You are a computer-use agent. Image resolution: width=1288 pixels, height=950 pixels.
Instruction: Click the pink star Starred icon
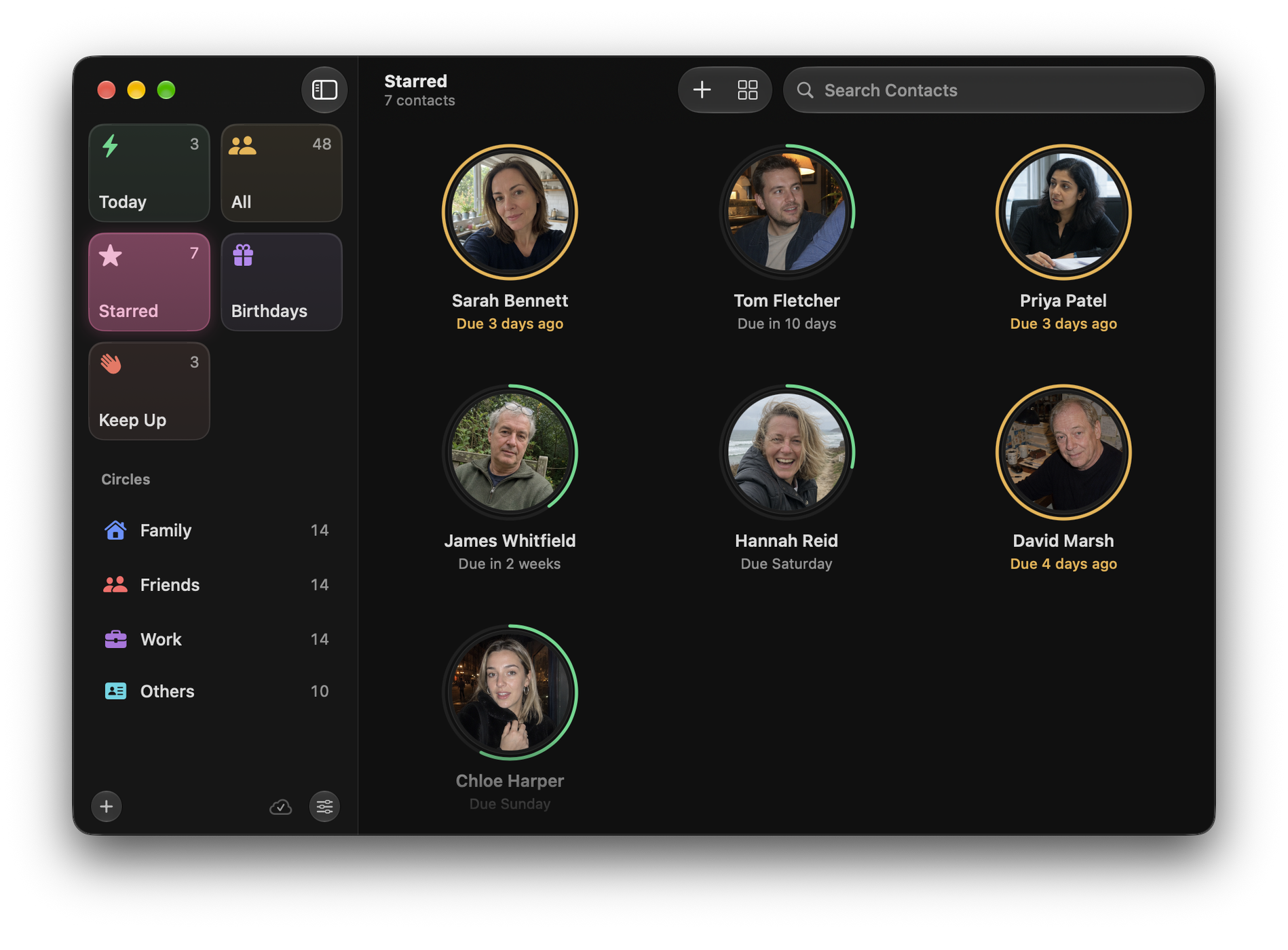pyautogui.click(x=110, y=255)
